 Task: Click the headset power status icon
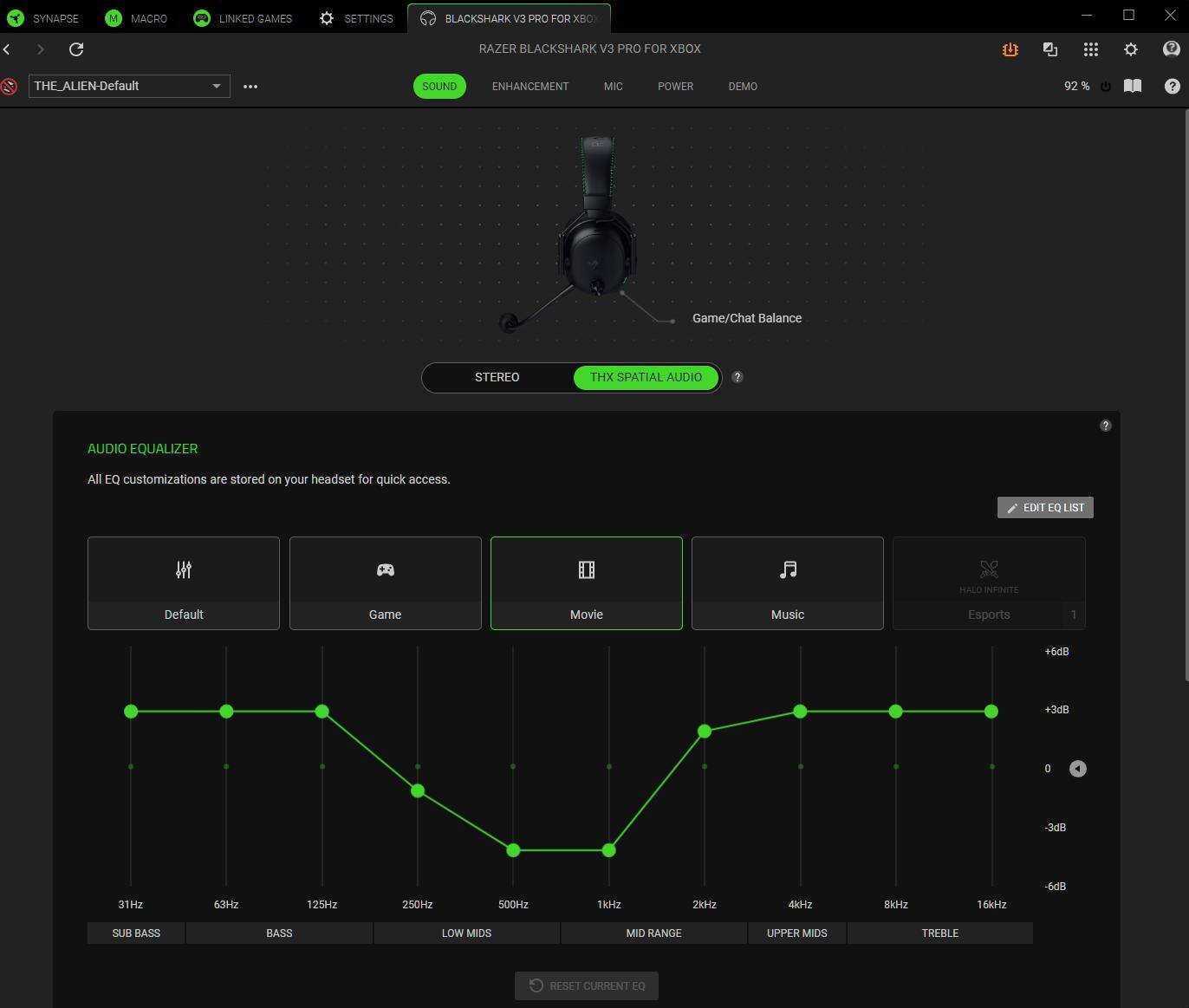coord(1105,87)
